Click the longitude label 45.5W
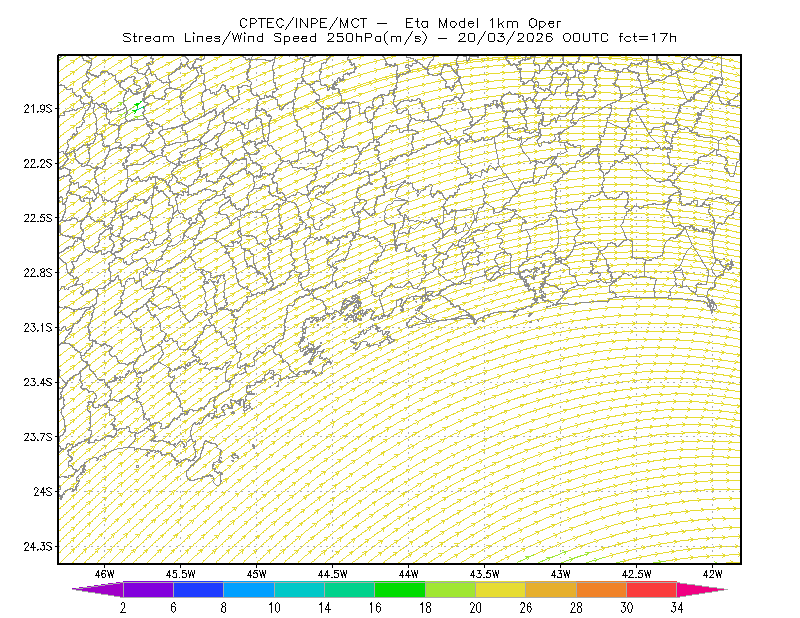800x618 pixels. tap(181, 574)
